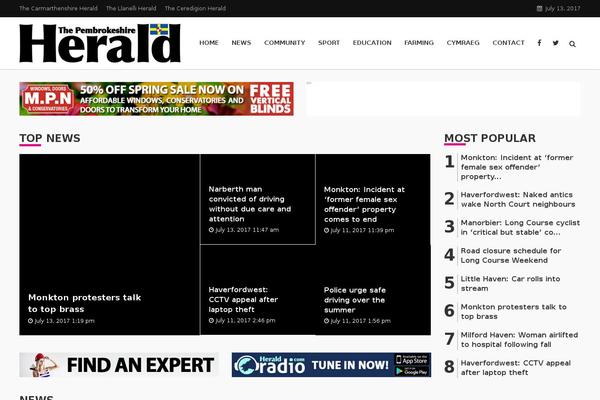
Task: Open the FARMING menu item
Action: tap(419, 43)
